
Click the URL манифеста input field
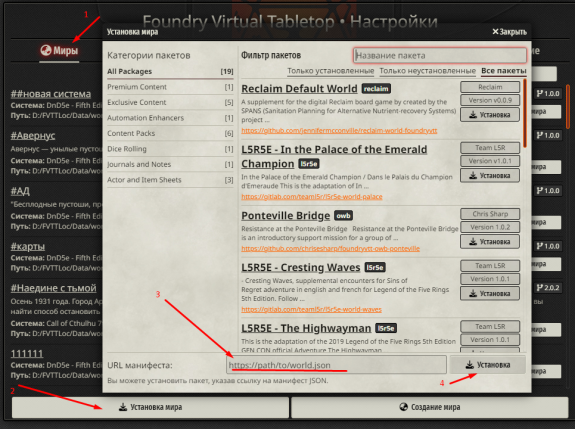(336, 365)
